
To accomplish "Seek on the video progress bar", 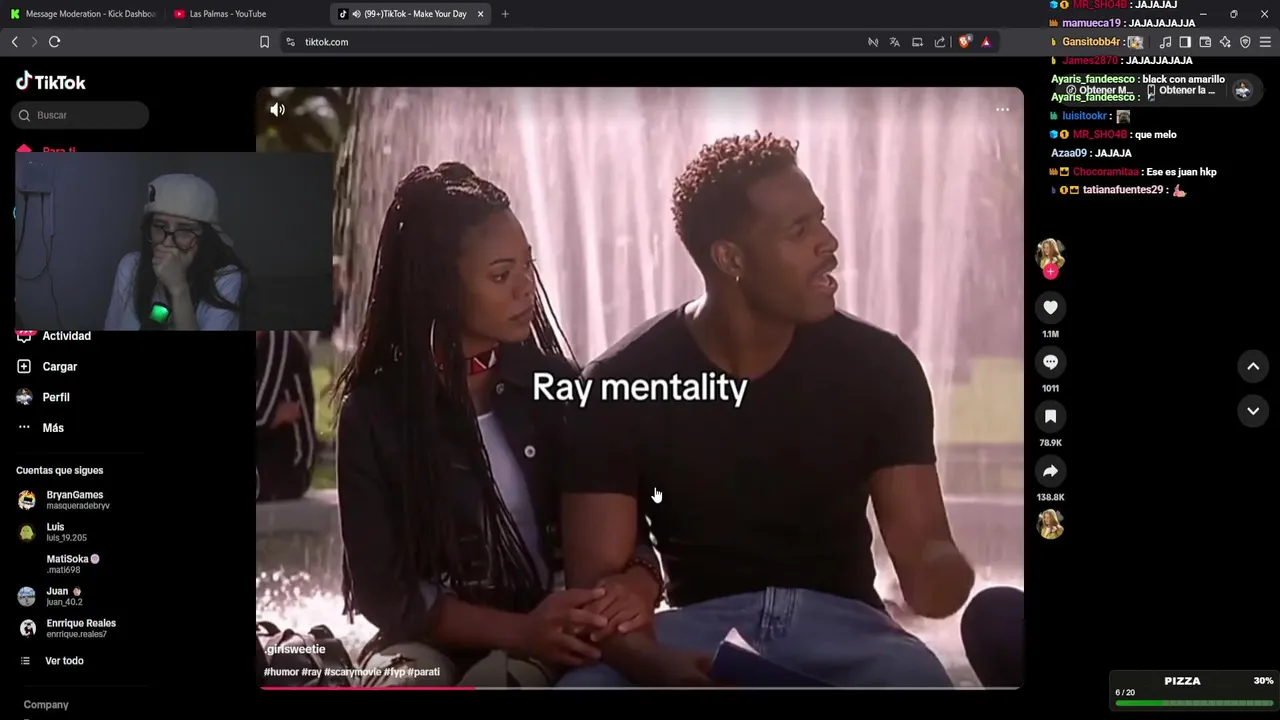I will (x=640, y=687).
